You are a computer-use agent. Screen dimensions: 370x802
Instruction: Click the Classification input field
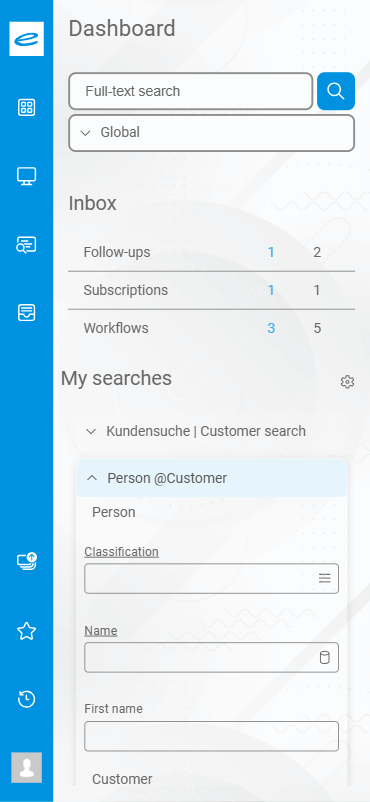point(211,578)
